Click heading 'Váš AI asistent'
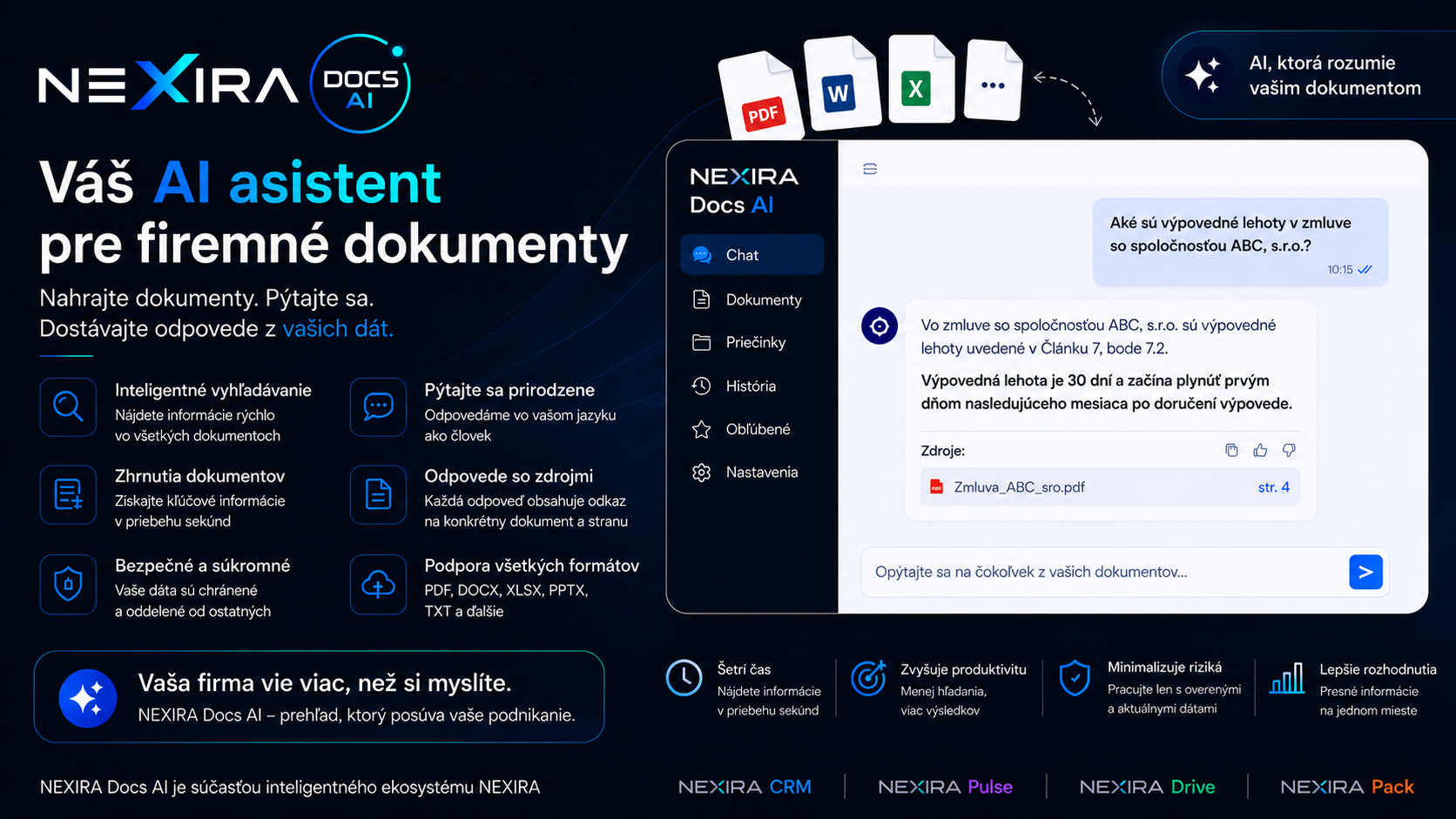Image resolution: width=1456 pixels, height=819 pixels. click(x=240, y=183)
